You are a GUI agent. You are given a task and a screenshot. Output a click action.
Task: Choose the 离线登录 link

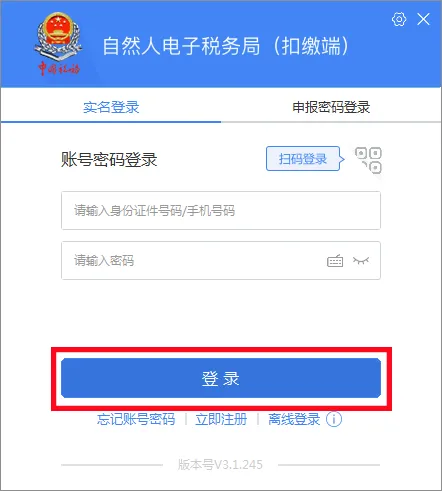click(x=294, y=419)
